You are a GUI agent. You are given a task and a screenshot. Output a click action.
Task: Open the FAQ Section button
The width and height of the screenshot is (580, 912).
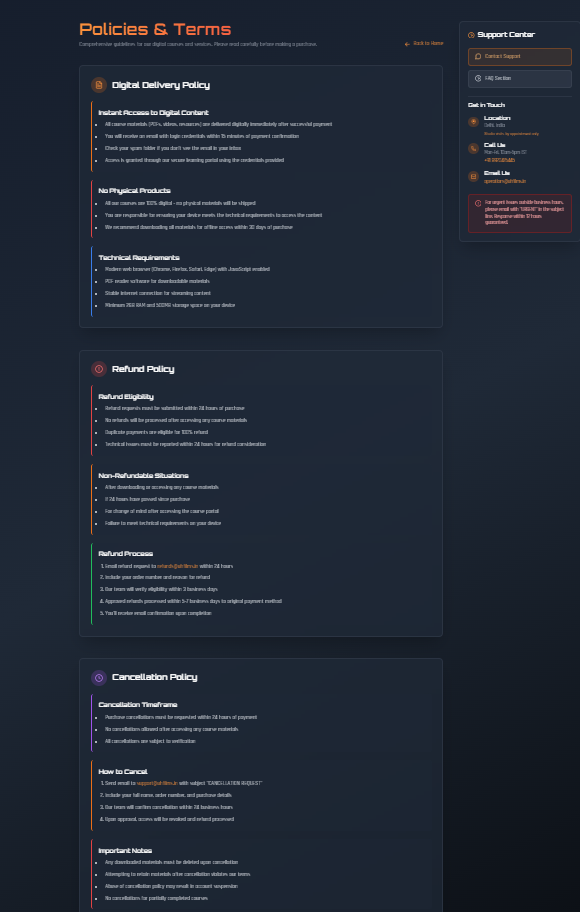click(519, 79)
